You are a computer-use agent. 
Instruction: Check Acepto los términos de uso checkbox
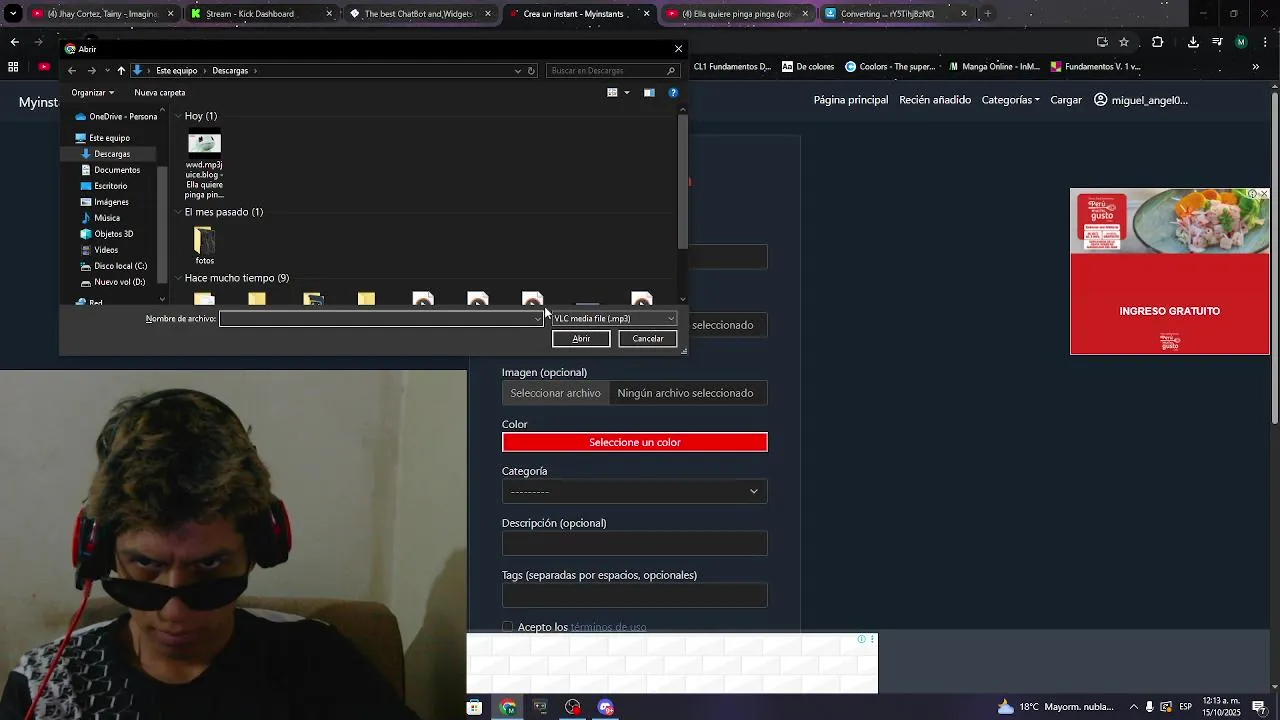(507, 627)
